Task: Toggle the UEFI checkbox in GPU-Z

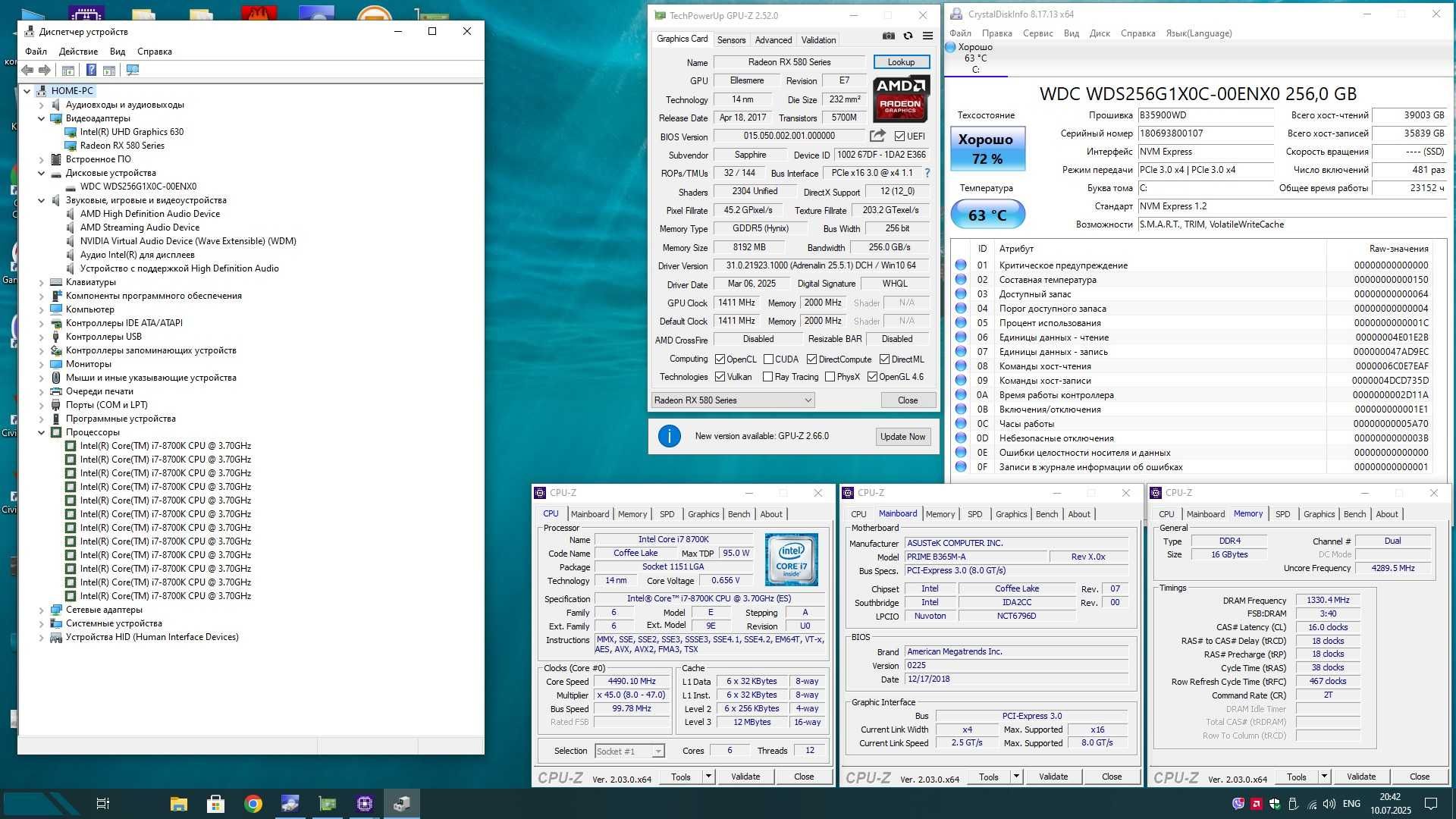Action: [899, 136]
